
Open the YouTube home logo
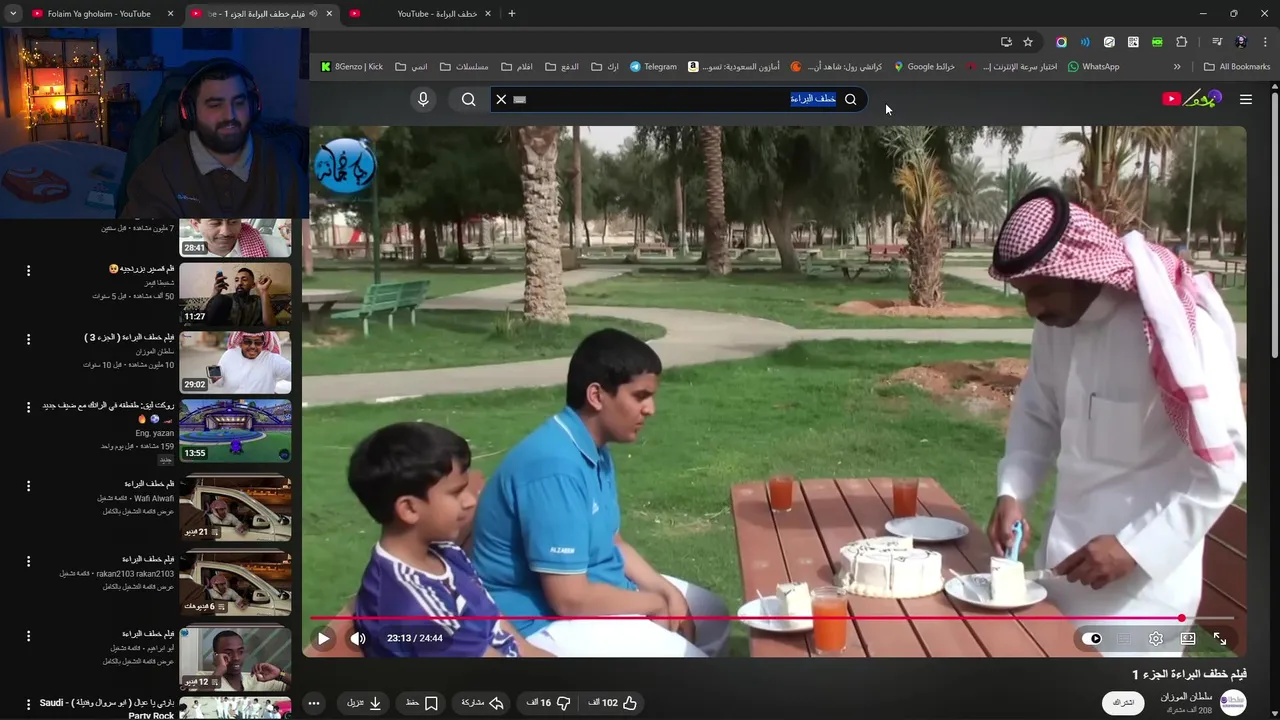click(x=1191, y=99)
